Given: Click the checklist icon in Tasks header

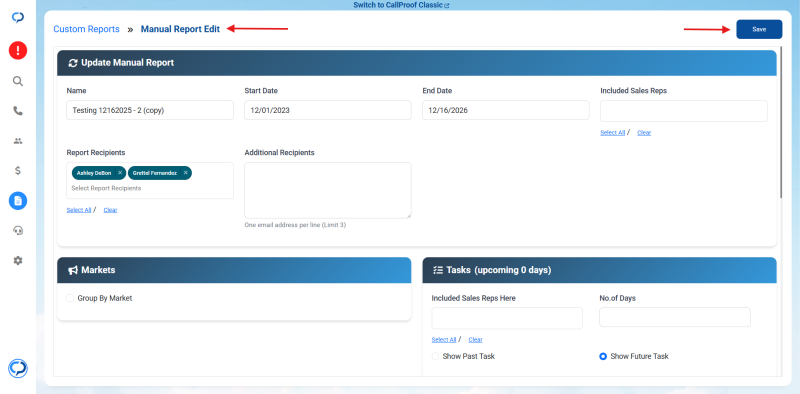Looking at the screenshot, I should tap(438, 270).
